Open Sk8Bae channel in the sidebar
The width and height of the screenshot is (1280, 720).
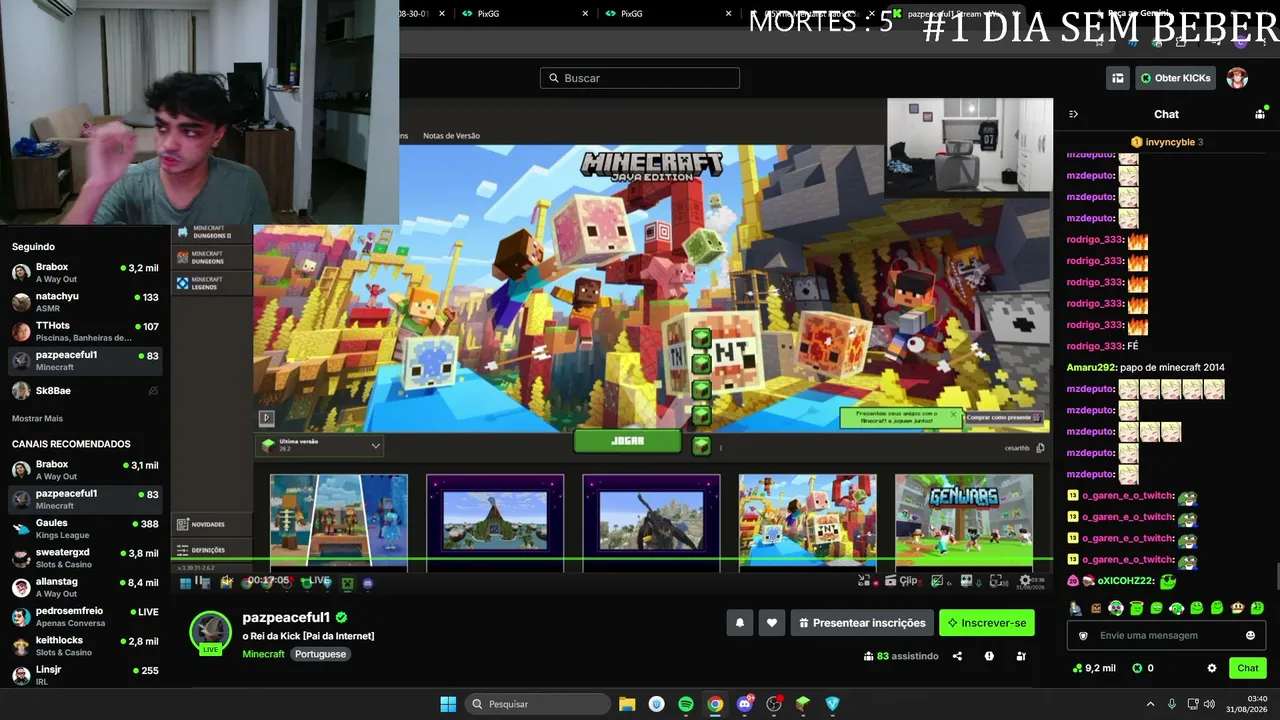tap(85, 391)
